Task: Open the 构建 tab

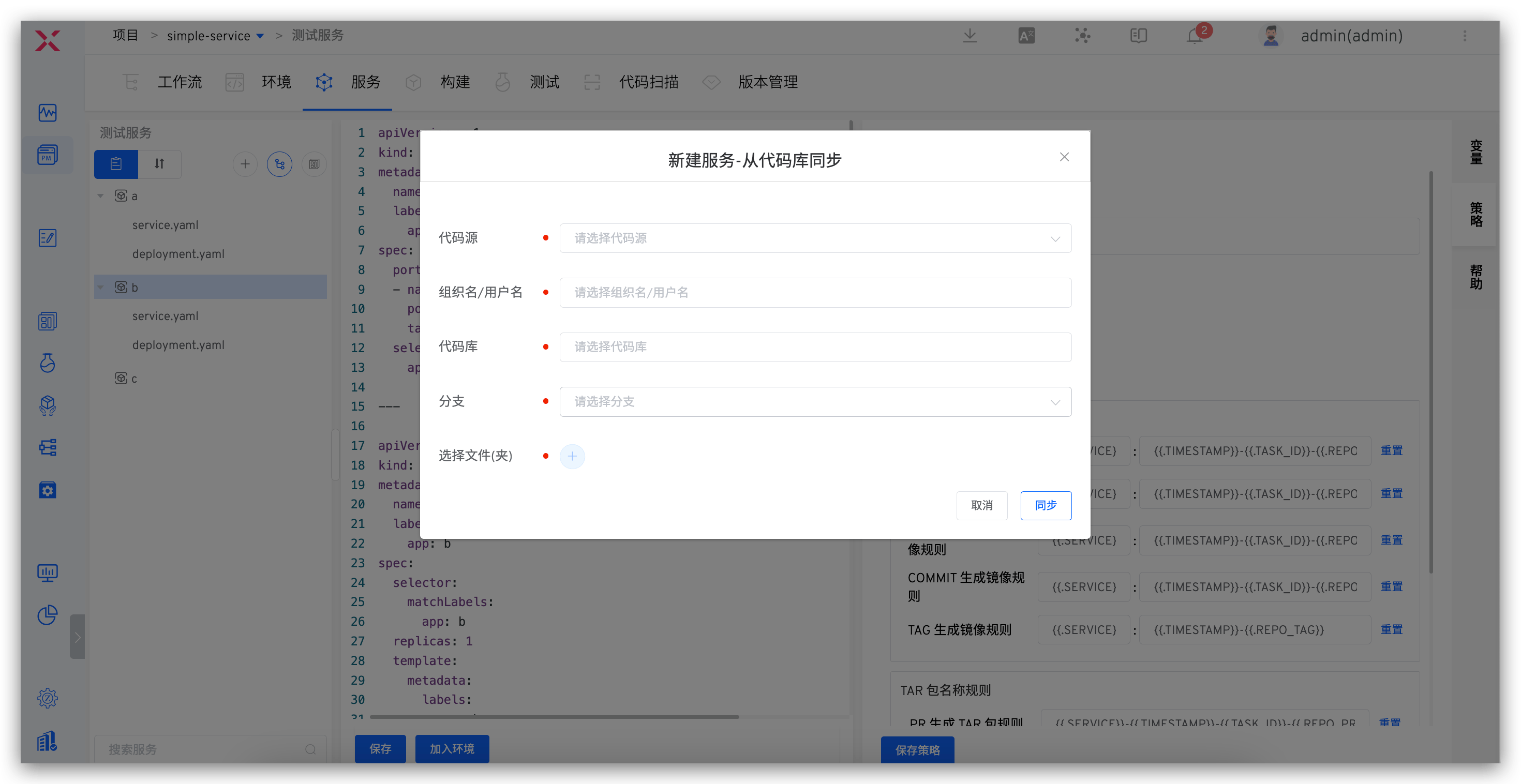Action: (438, 82)
